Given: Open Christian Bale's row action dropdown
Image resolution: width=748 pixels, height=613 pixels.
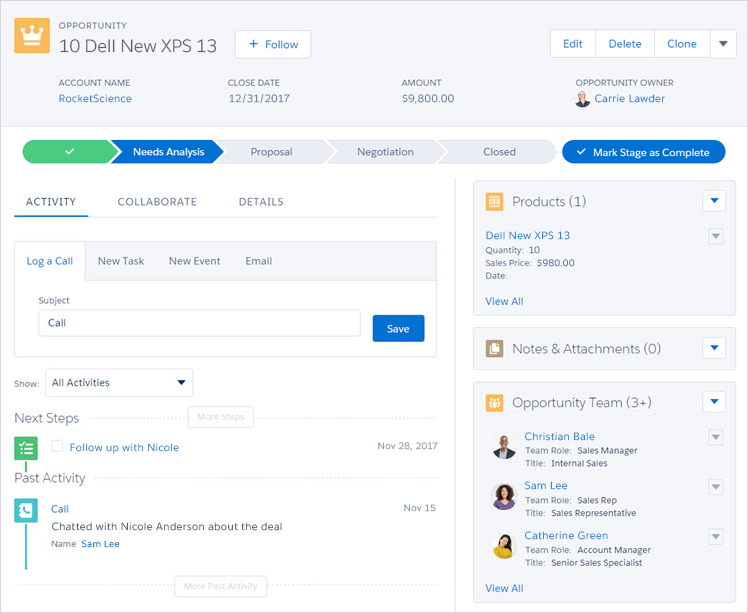Looking at the screenshot, I should pyautogui.click(x=716, y=437).
